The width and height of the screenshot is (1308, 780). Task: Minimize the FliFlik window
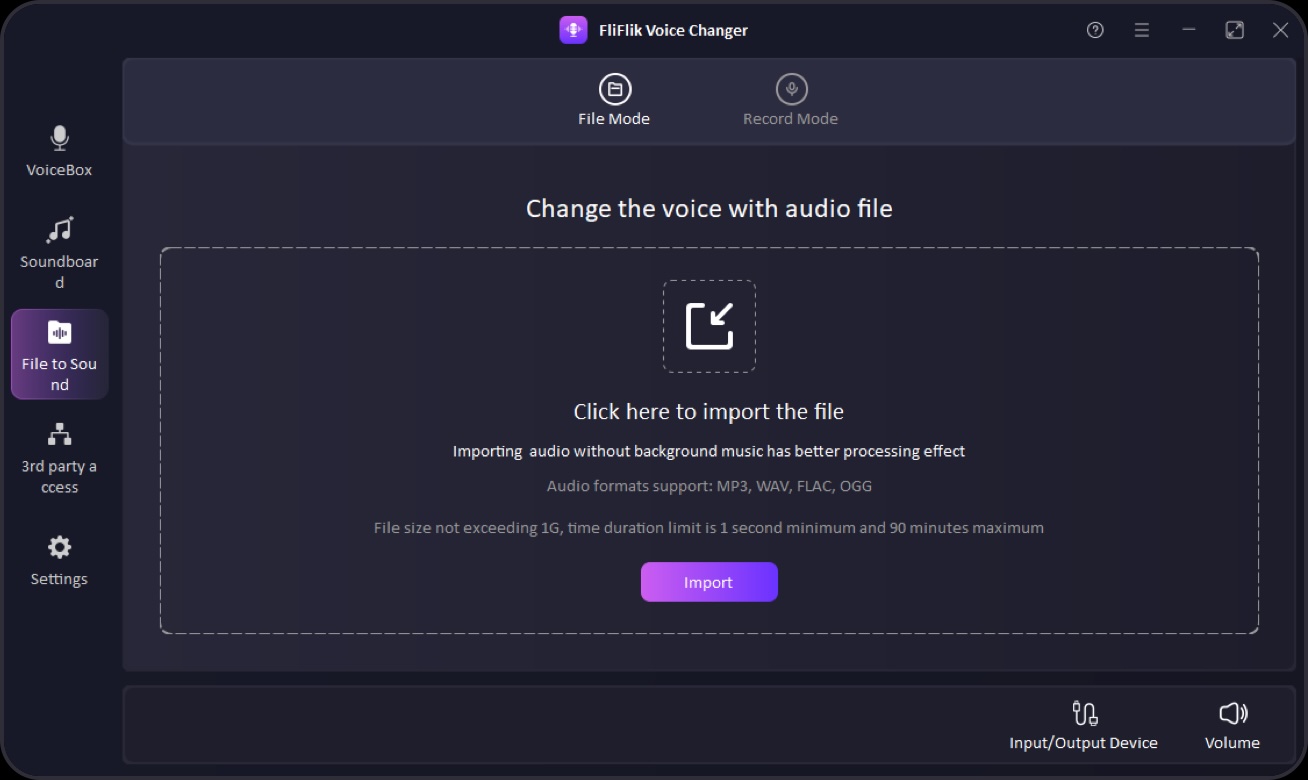(x=1189, y=30)
